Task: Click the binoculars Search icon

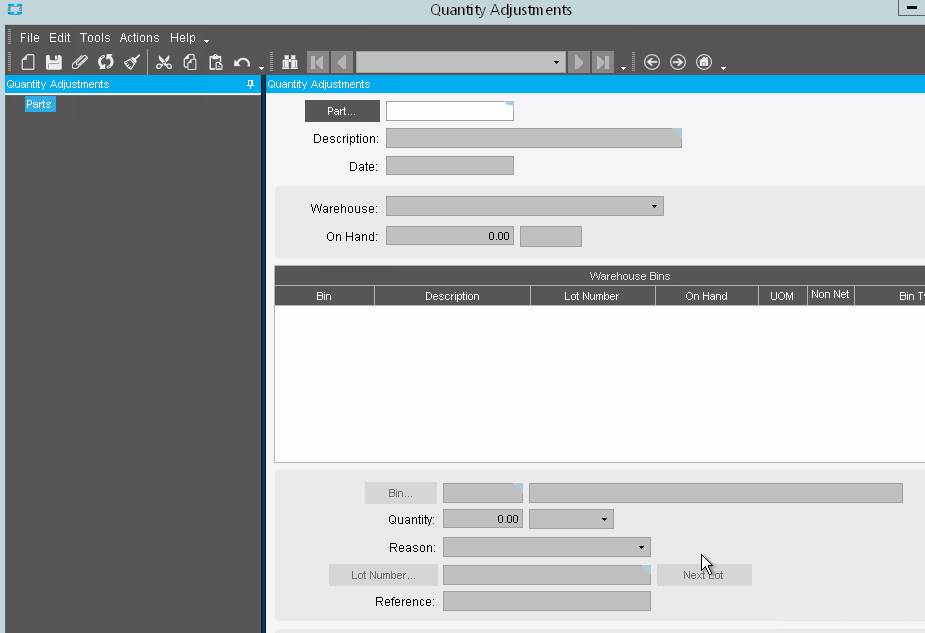Action: coord(290,62)
